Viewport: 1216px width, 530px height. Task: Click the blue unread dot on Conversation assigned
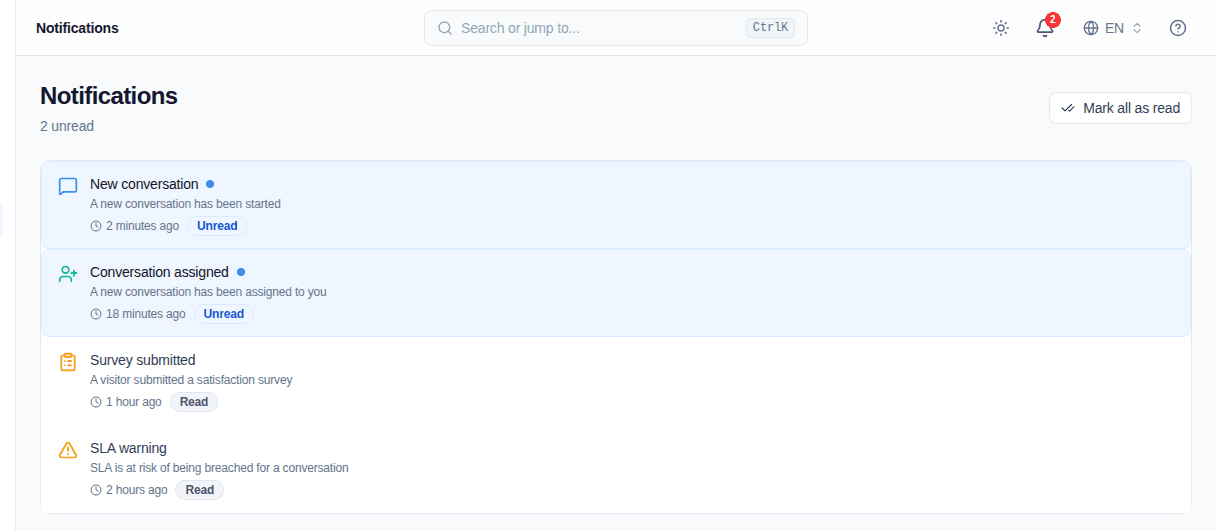[241, 272]
